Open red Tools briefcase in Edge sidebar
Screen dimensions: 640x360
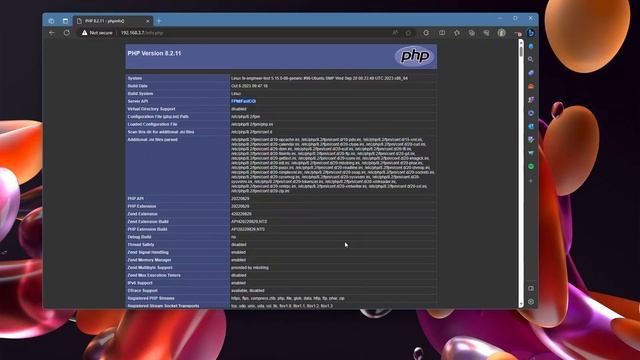(x=531, y=87)
